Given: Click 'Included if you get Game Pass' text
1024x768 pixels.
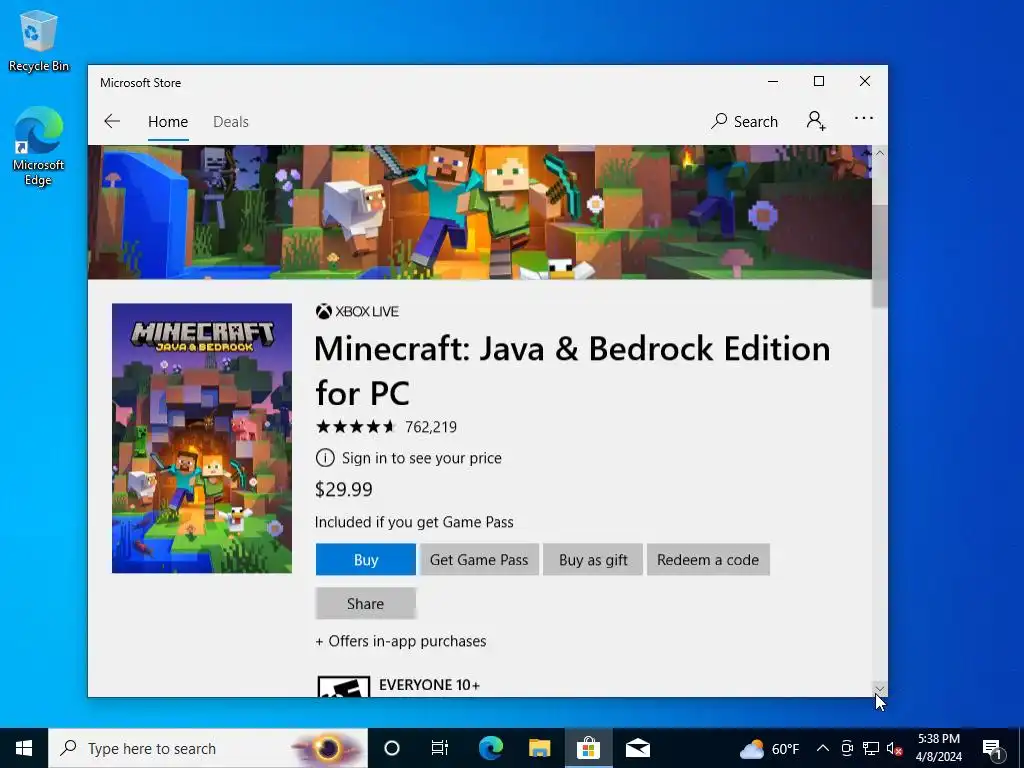Looking at the screenshot, I should click(414, 522).
